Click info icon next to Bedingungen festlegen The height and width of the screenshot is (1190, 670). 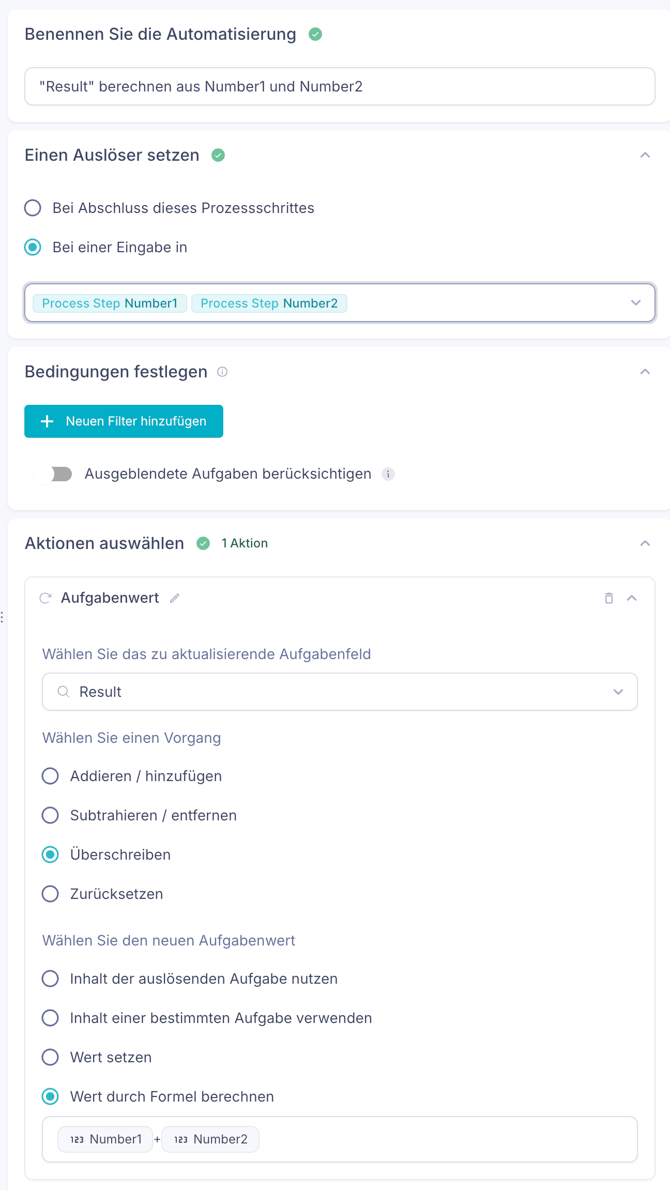[x=223, y=372]
